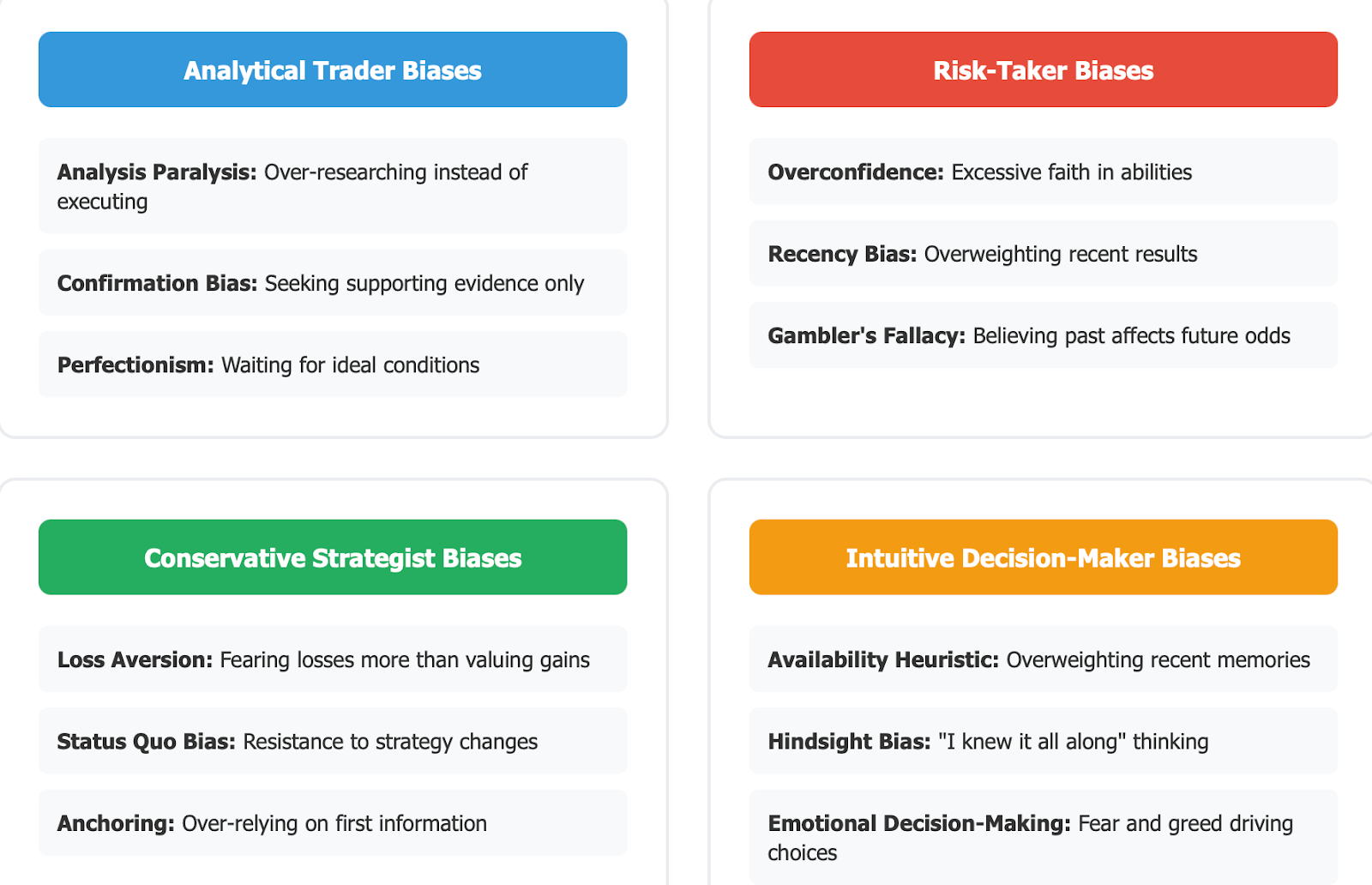Screen dimensions: 1372x885
Task: Select the Conservative Strategist Biases green header
Action: tap(333, 557)
